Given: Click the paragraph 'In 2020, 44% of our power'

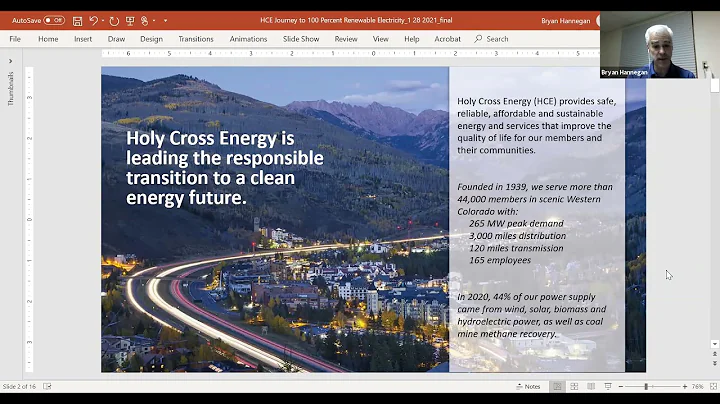Looking at the screenshot, I should [532, 315].
